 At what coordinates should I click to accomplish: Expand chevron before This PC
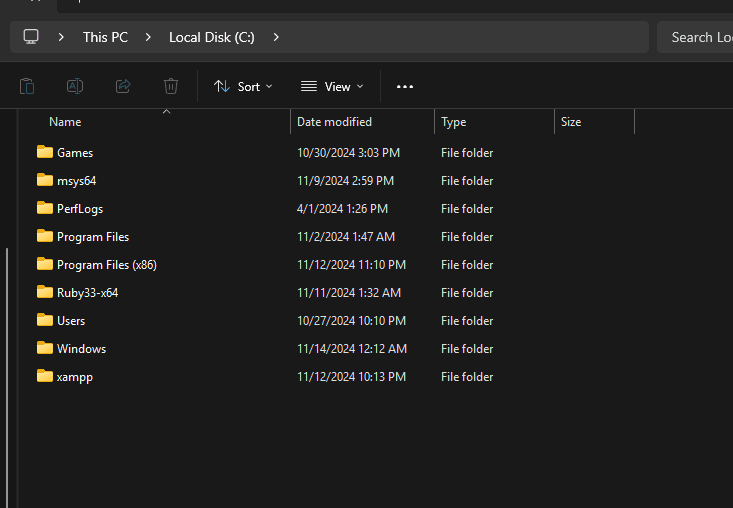click(x=61, y=37)
